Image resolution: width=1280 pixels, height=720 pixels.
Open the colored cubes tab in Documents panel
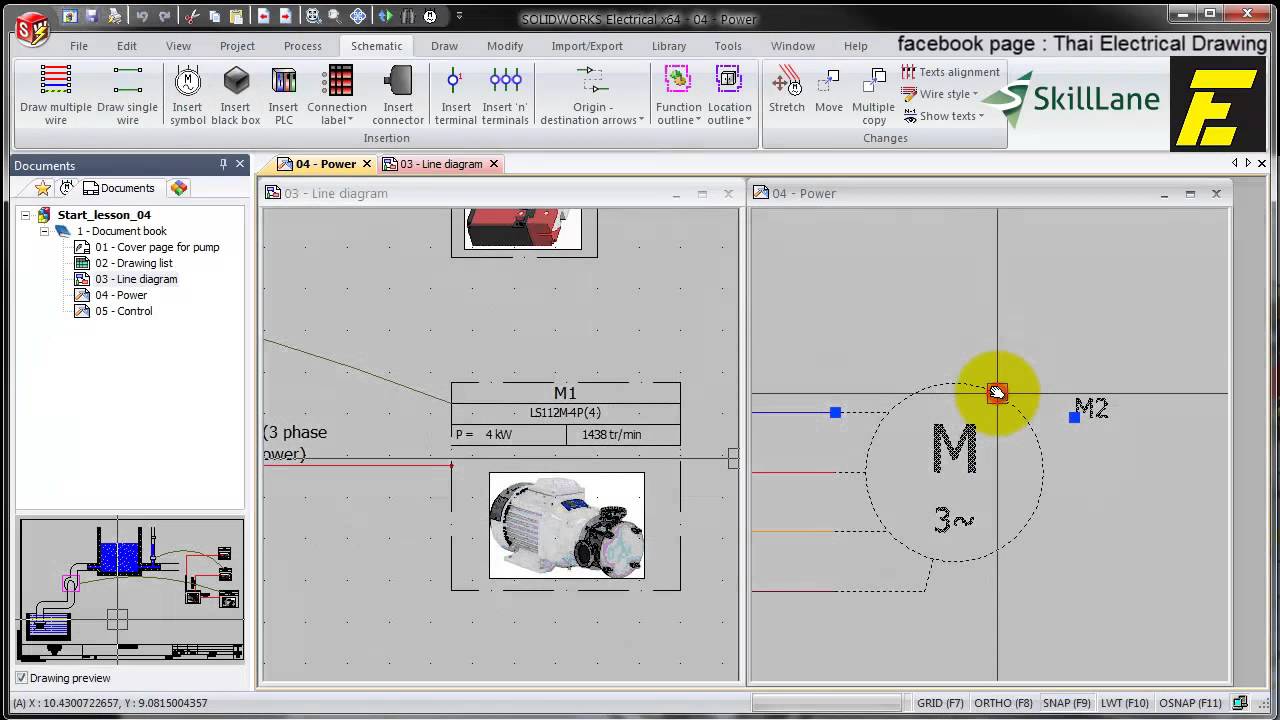click(x=178, y=188)
